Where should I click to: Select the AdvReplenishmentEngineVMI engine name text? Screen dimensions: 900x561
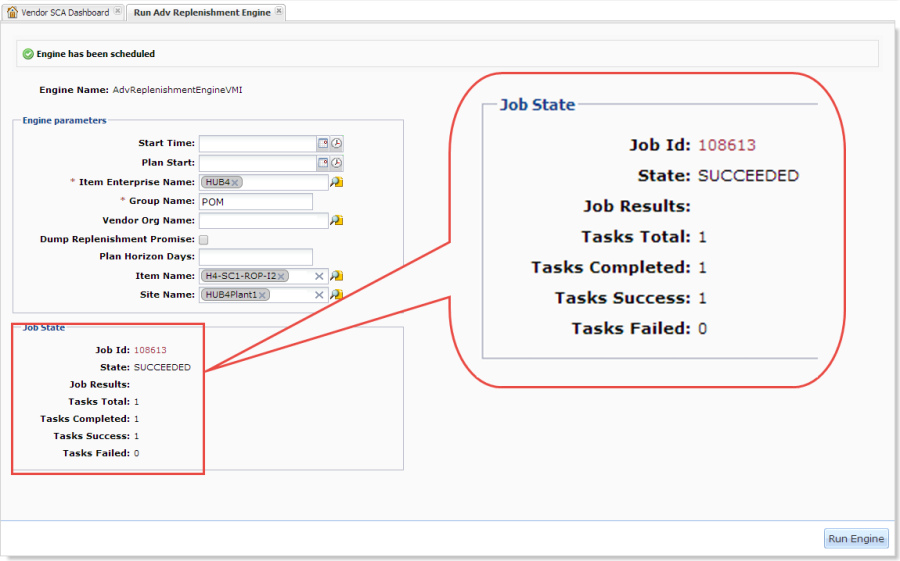pyautogui.click(x=177, y=90)
